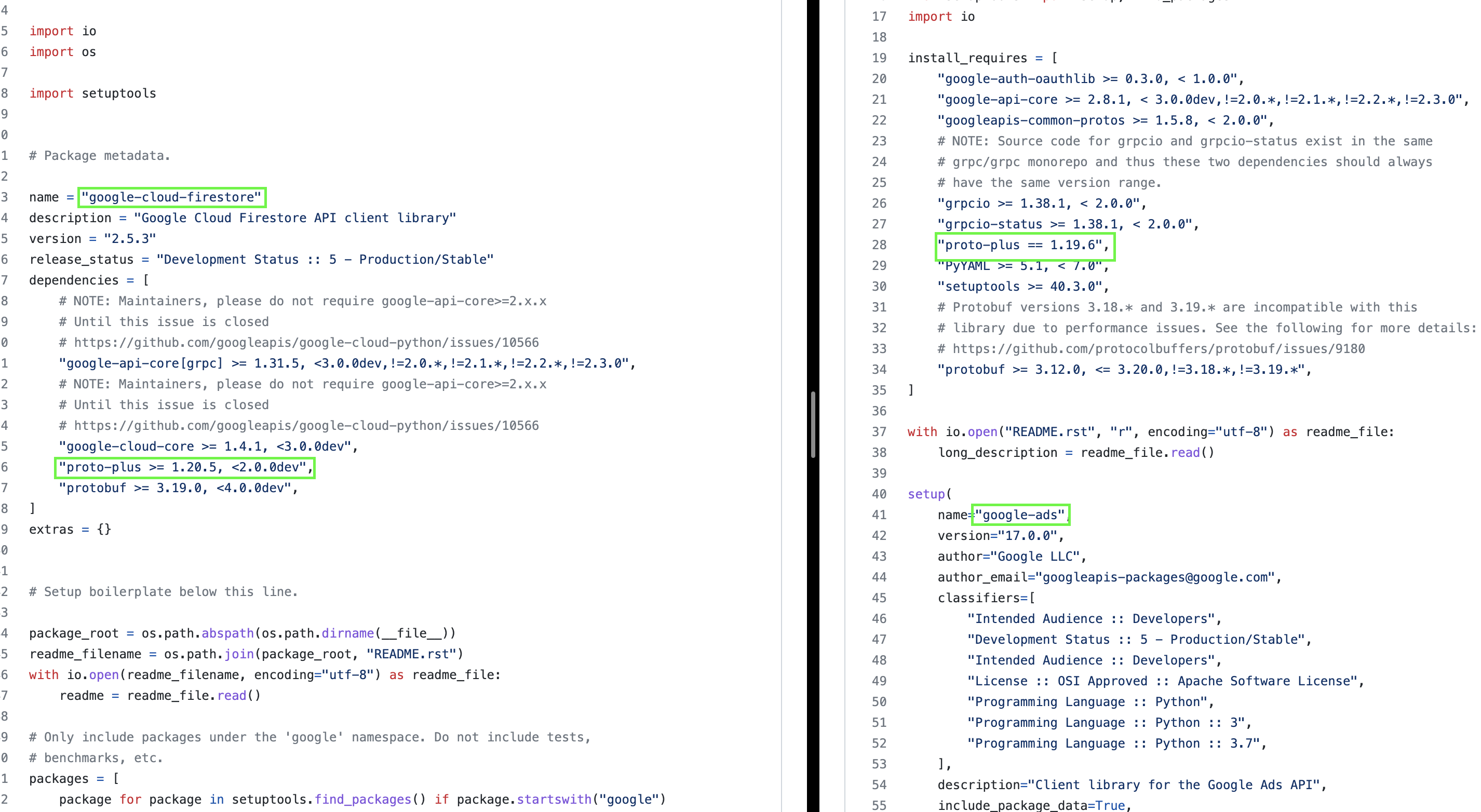Select the highlighted google-cloud-firestore package name

pos(171,197)
